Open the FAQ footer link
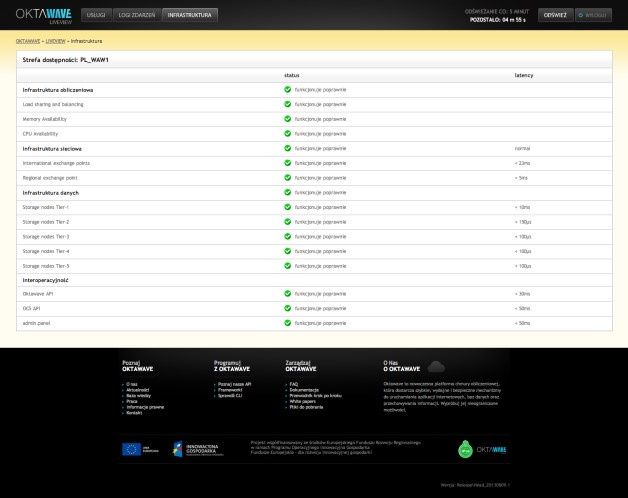 coord(294,384)
